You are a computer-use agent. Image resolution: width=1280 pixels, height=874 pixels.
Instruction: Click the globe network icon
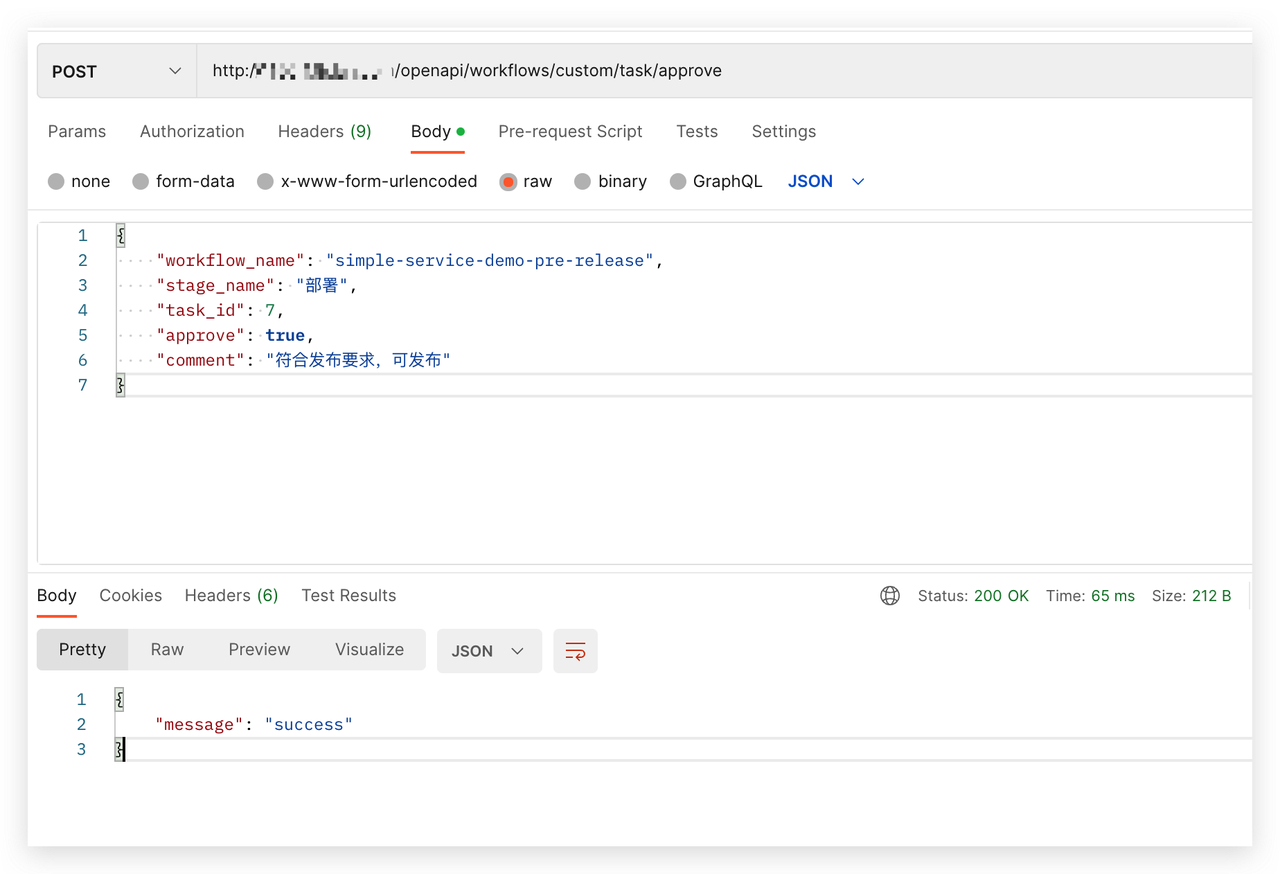click(x=889, y=596)
